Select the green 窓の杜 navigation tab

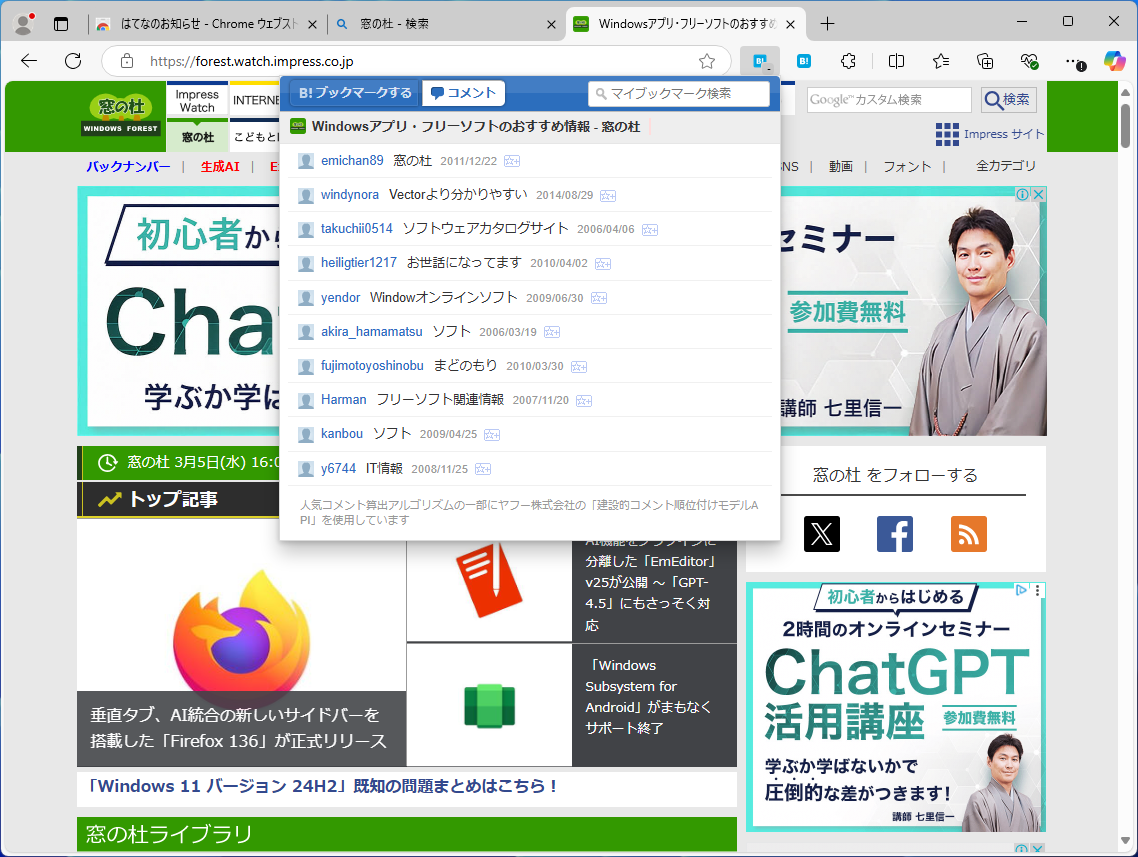coord(197,135)
